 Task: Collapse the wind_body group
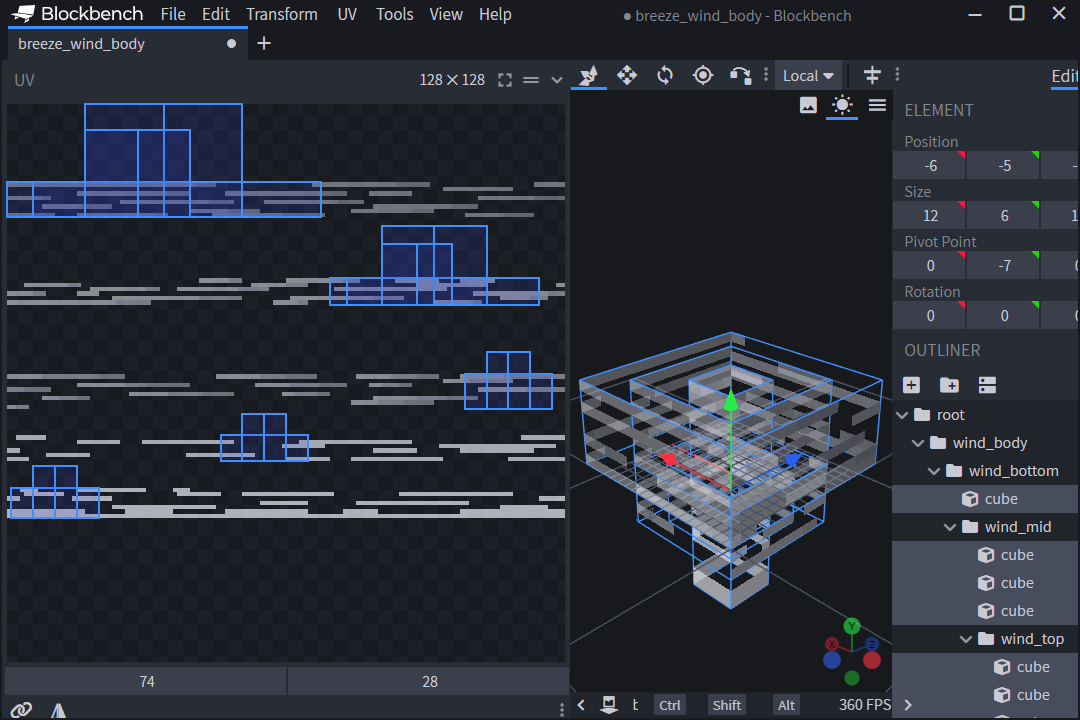pyautogui.click(x=918, y=443)
